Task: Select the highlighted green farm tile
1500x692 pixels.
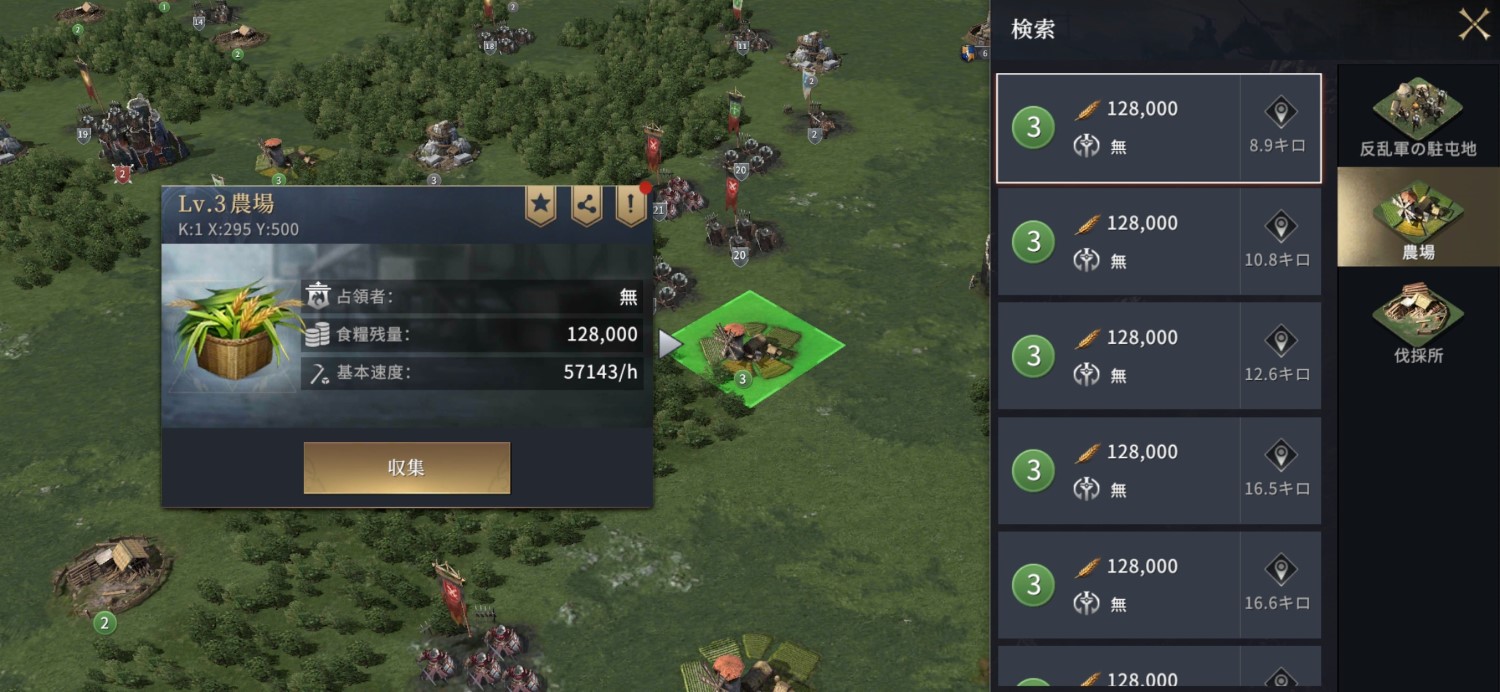Action: click(x=757, y=348)
